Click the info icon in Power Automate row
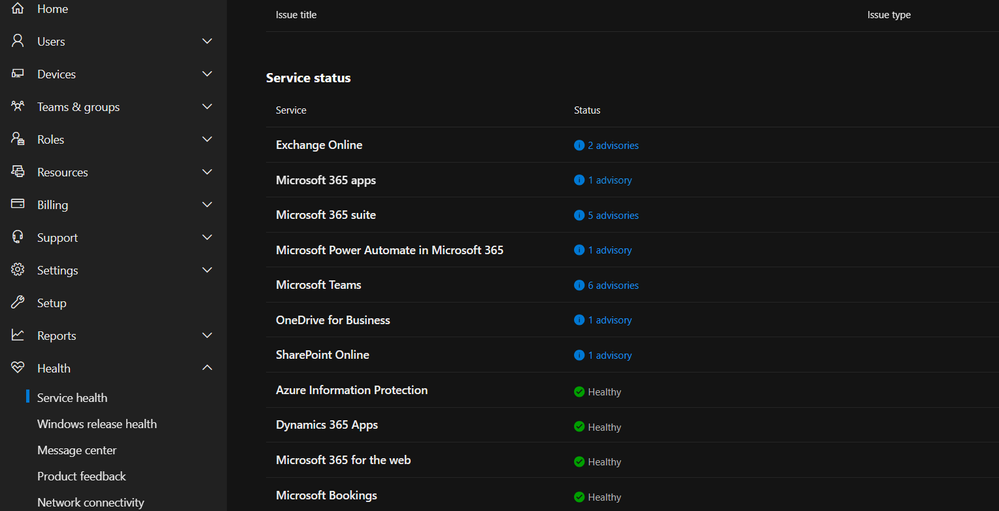The width and height of the screenshot is (999, 511). pyautogui.click(x=579, y=250)
